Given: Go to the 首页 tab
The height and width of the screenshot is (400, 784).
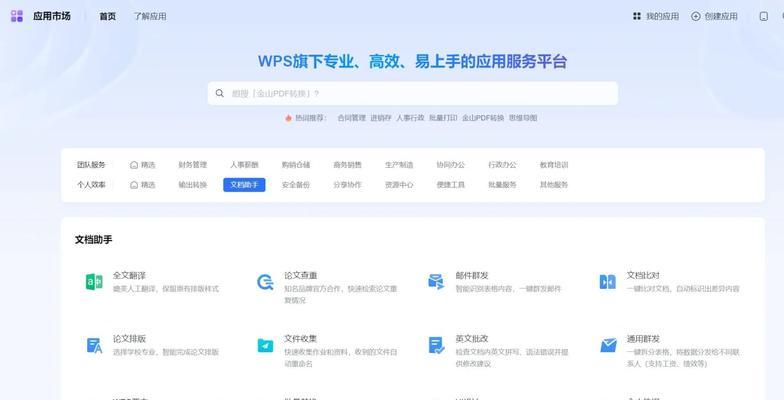Looking at the screenshot, I should tap(108, 16).
